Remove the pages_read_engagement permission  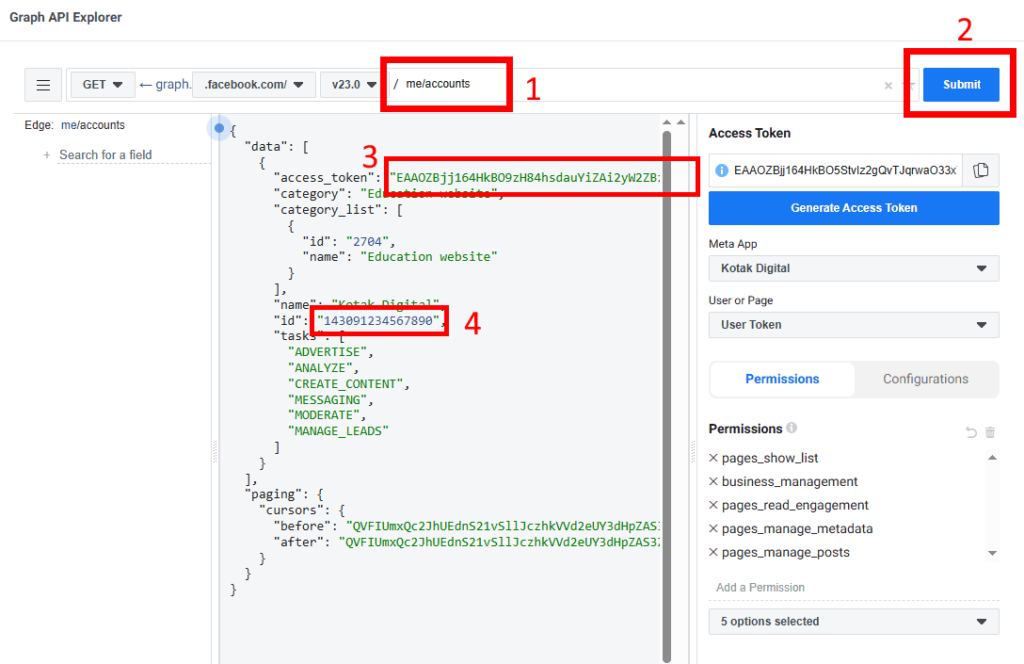pyautogui.click(x=713, y=505)
